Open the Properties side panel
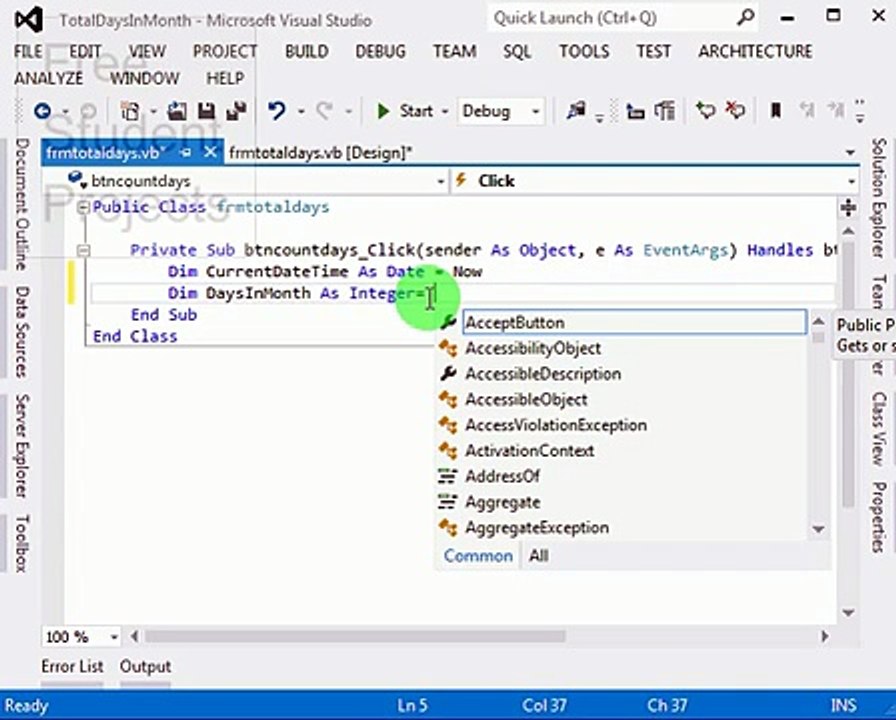This screenshot has height=720, width=896. (879, 518)
